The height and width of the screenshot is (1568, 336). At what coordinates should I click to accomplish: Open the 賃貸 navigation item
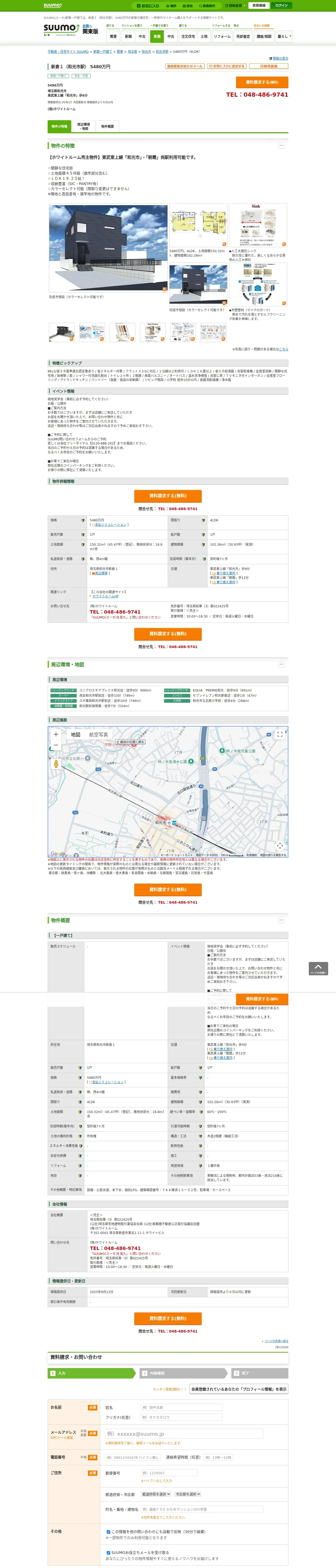pos(113,37)
